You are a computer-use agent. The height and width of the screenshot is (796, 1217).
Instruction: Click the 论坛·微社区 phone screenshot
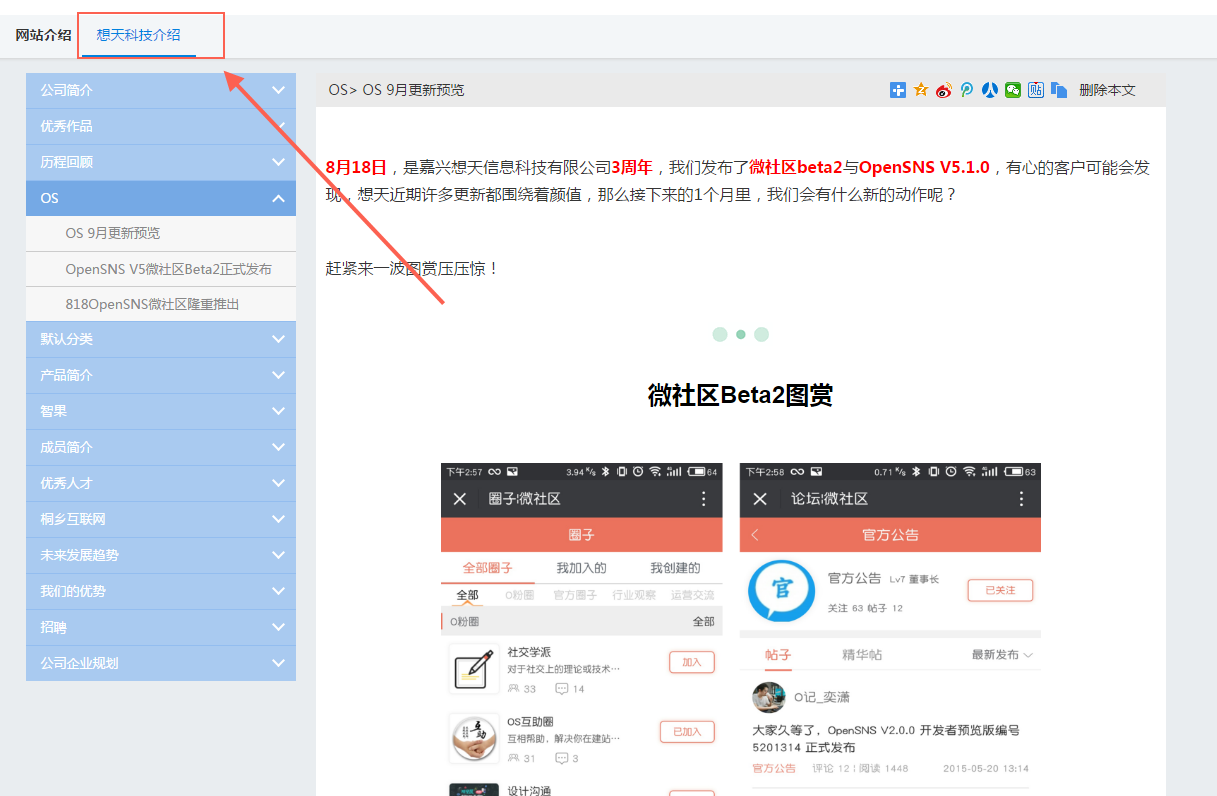point(890,629)
